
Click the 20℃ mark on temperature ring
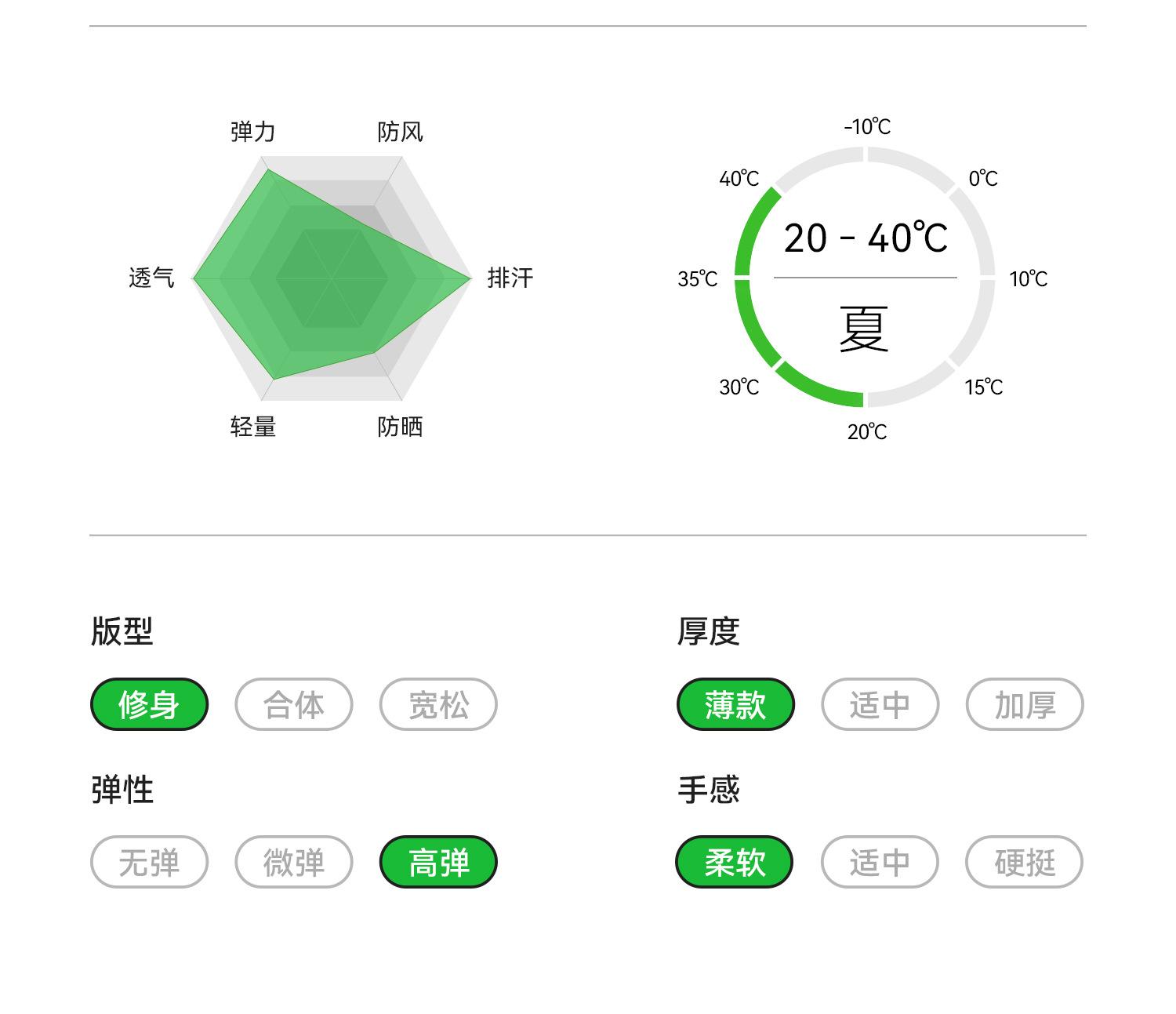[x=867, y=432]
